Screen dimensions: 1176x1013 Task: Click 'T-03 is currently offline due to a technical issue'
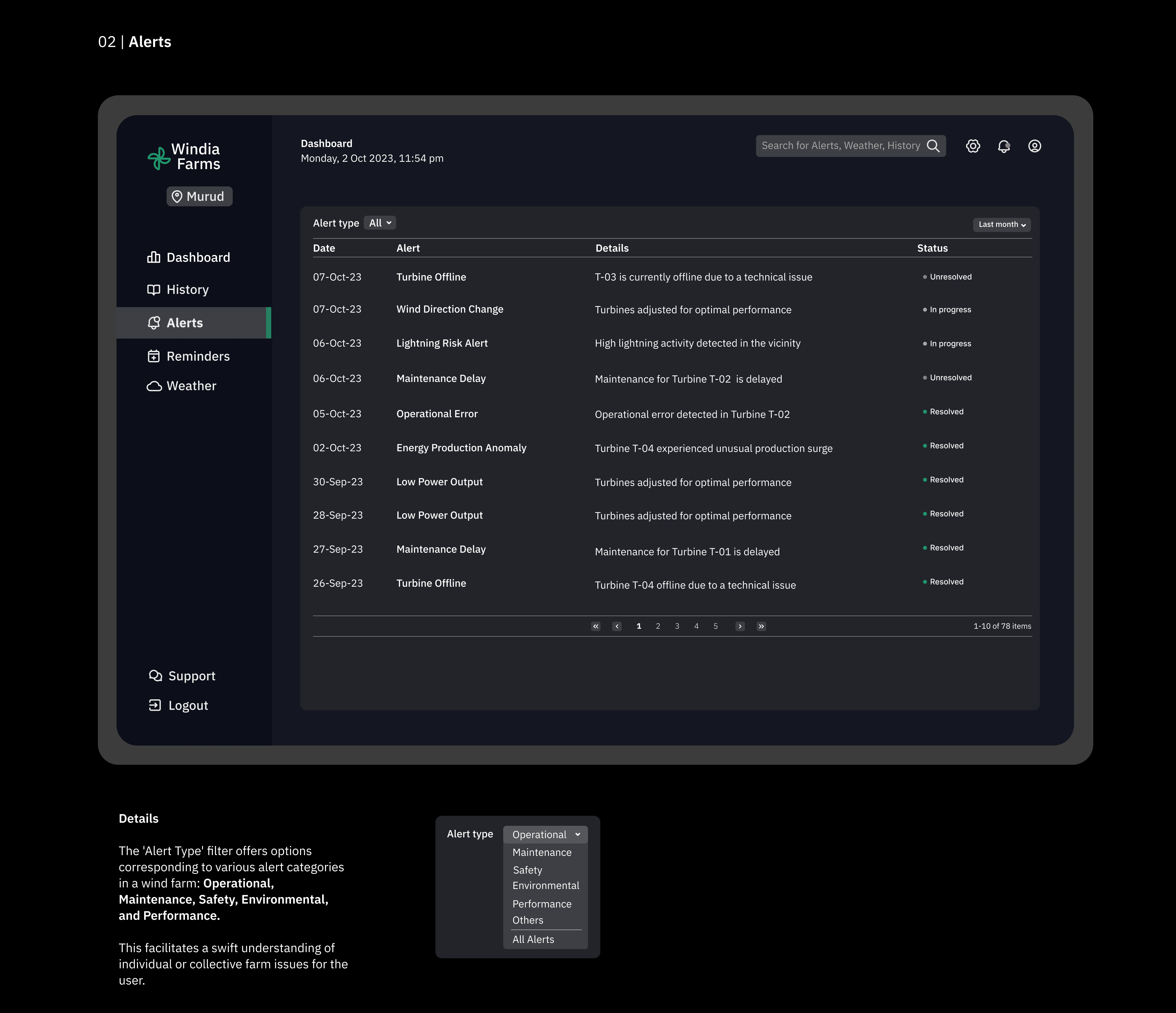[703, 277]
